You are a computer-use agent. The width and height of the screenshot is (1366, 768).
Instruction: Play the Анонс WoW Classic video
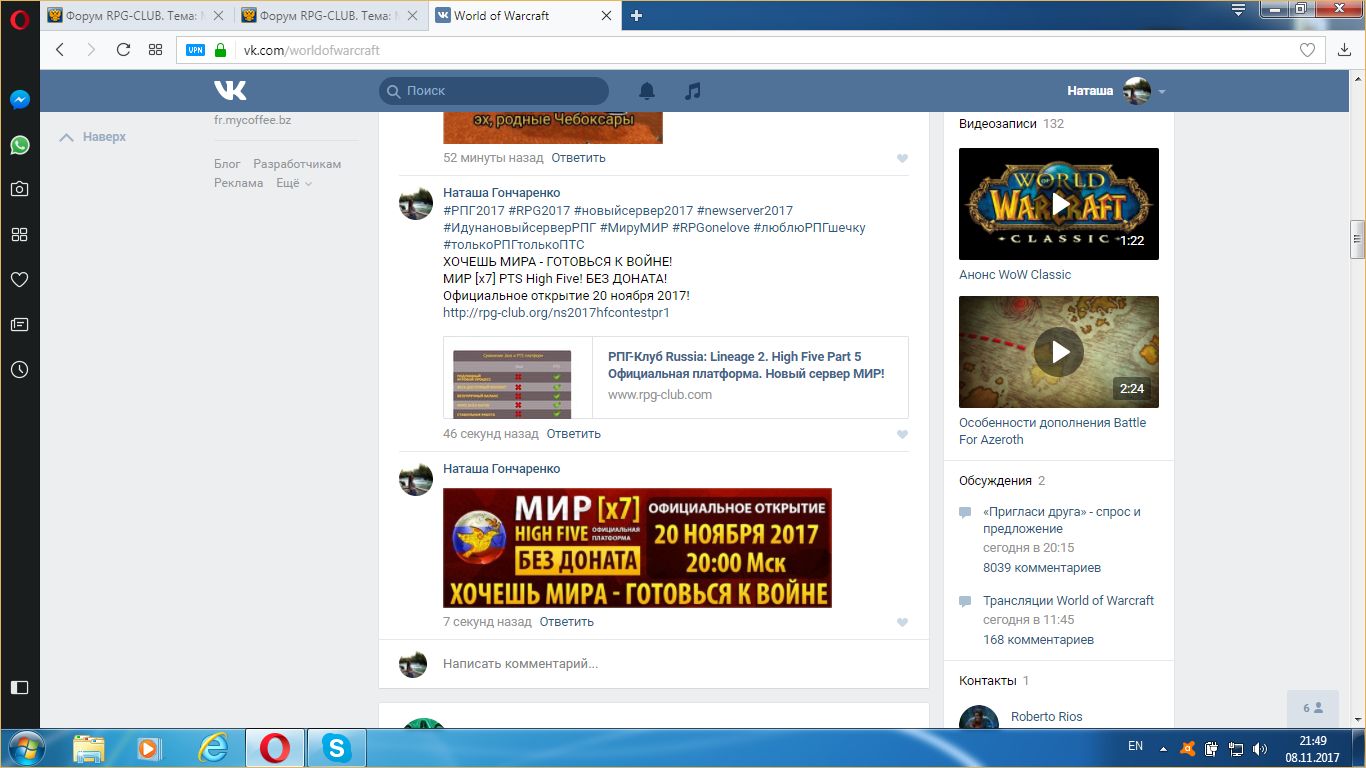coord(1059,204)
